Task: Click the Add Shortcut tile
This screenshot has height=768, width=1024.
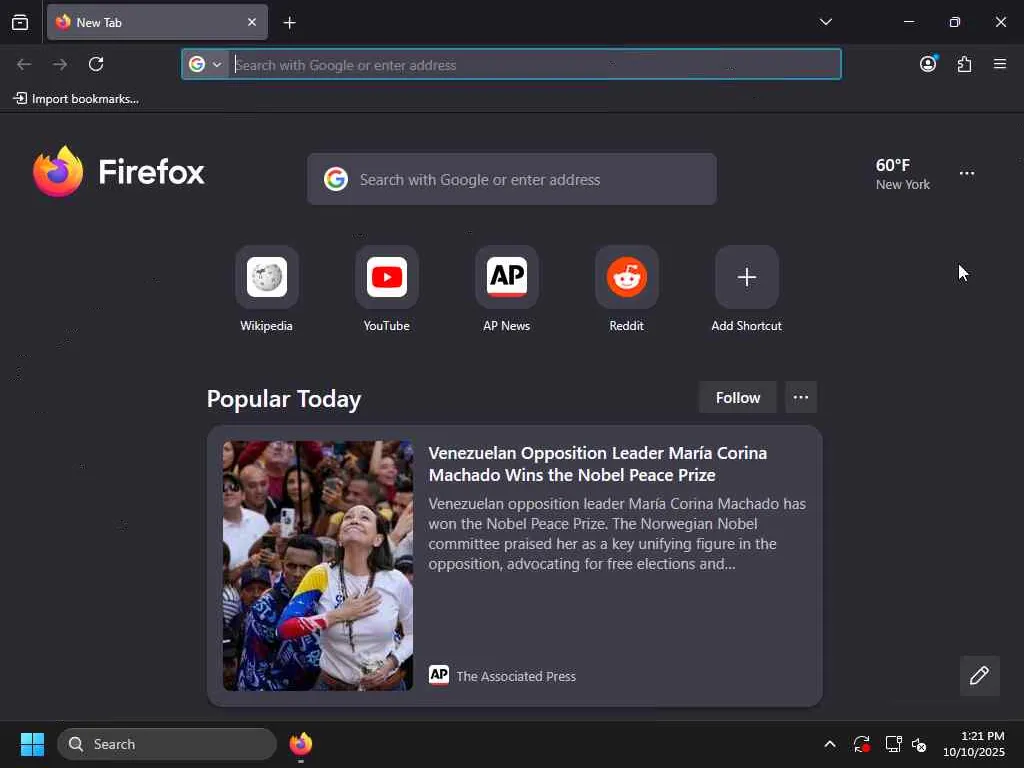Action: coord(746,289)
